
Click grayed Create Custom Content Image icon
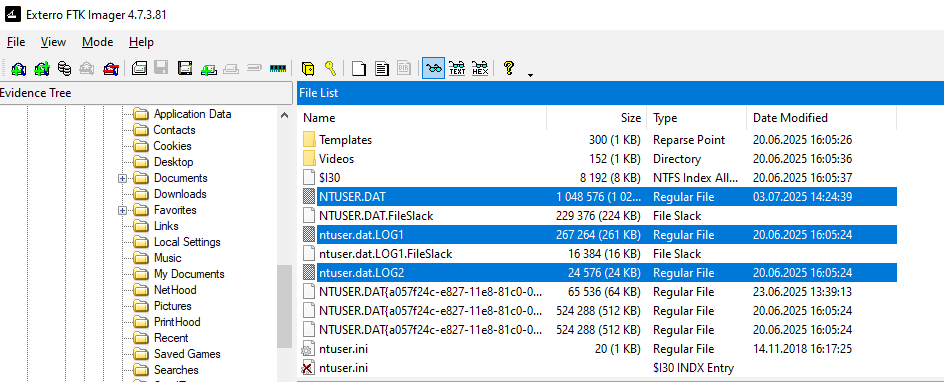231,69
